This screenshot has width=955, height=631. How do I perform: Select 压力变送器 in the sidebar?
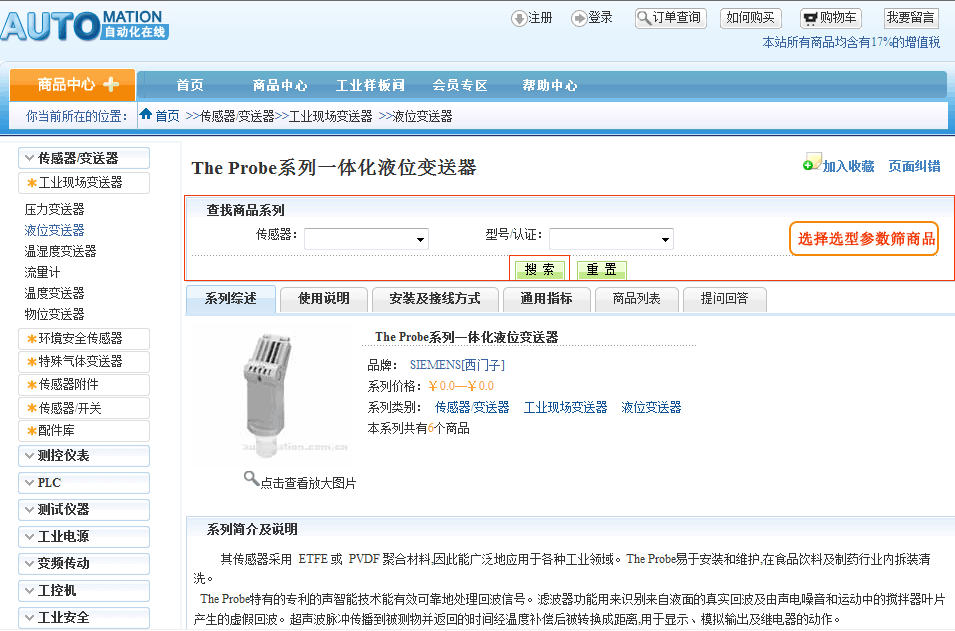coord(54,210)
